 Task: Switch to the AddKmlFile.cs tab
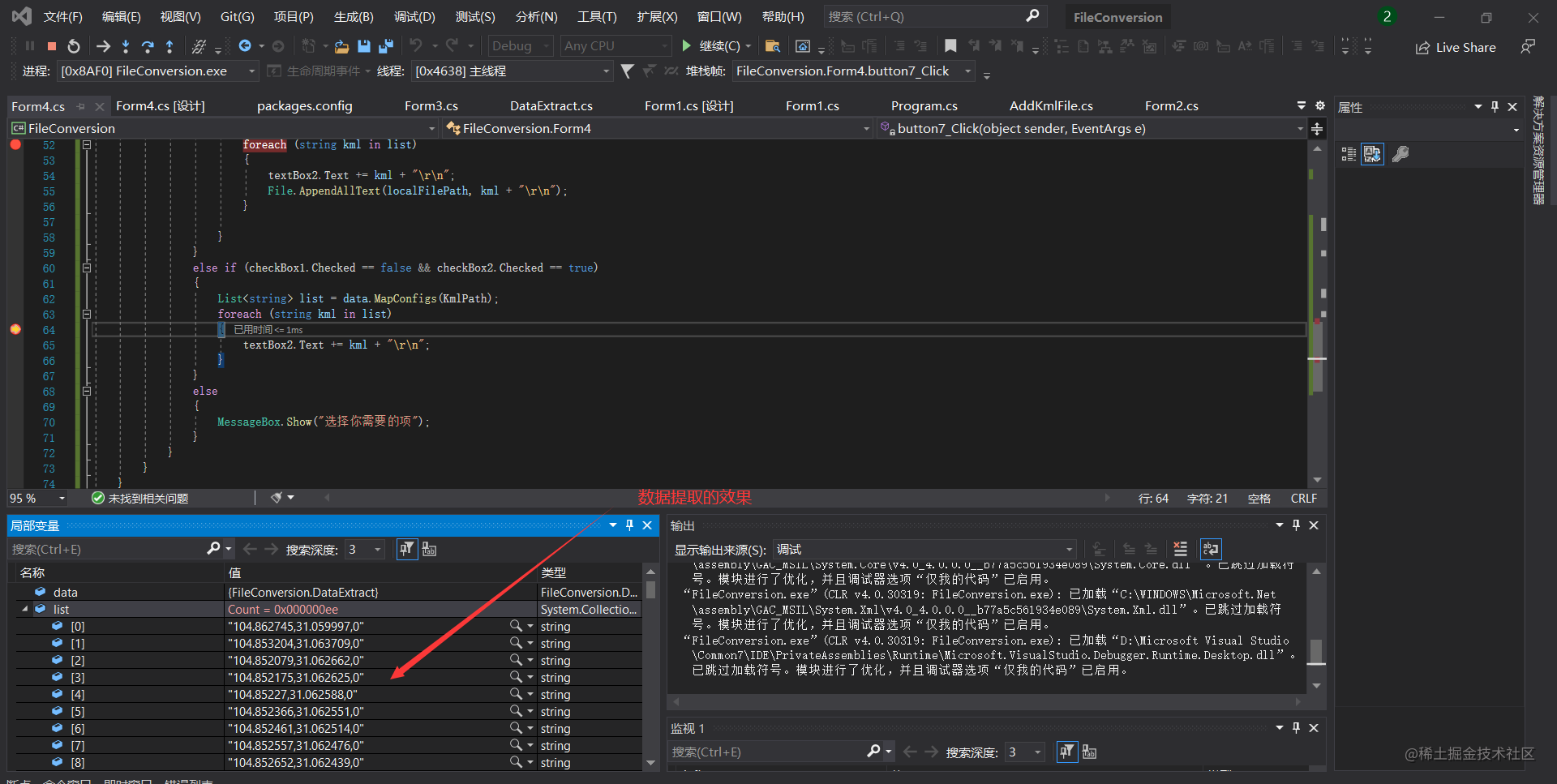1051,106
